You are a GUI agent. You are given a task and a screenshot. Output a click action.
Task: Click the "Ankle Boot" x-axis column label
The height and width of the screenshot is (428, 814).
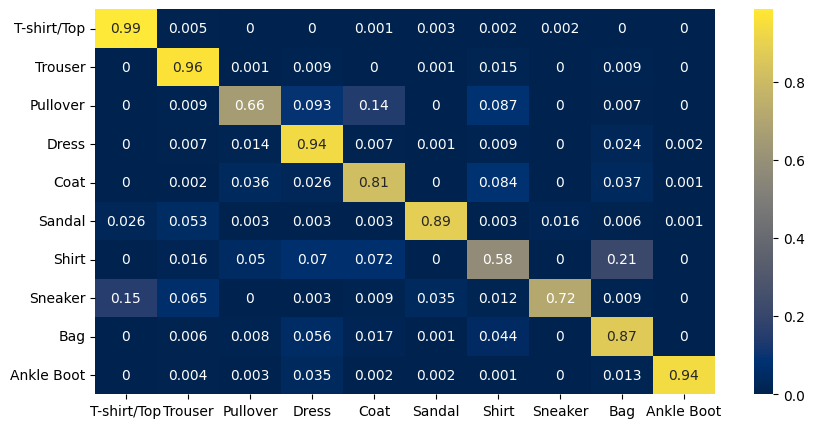684,410
